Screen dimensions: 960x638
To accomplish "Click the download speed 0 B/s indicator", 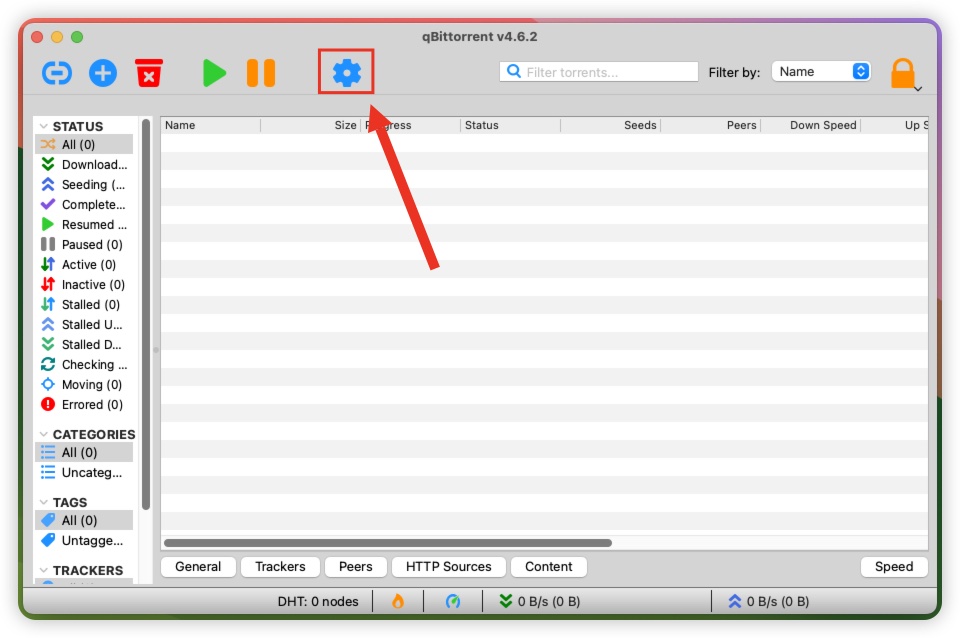I will coord(540,601).
